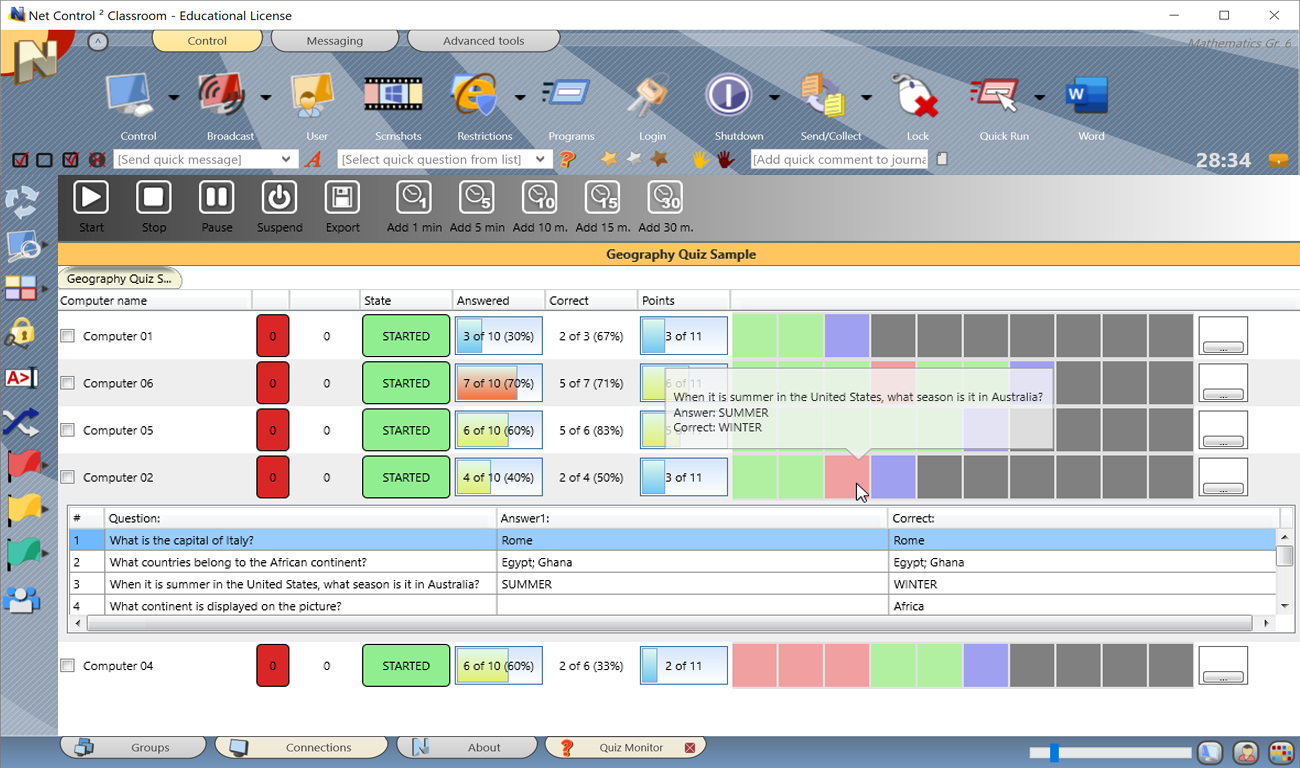Expand the Send/Collect dropdown arrow
The width and height of the screenshot is (1300, 768).
click(x=866, y=97)
